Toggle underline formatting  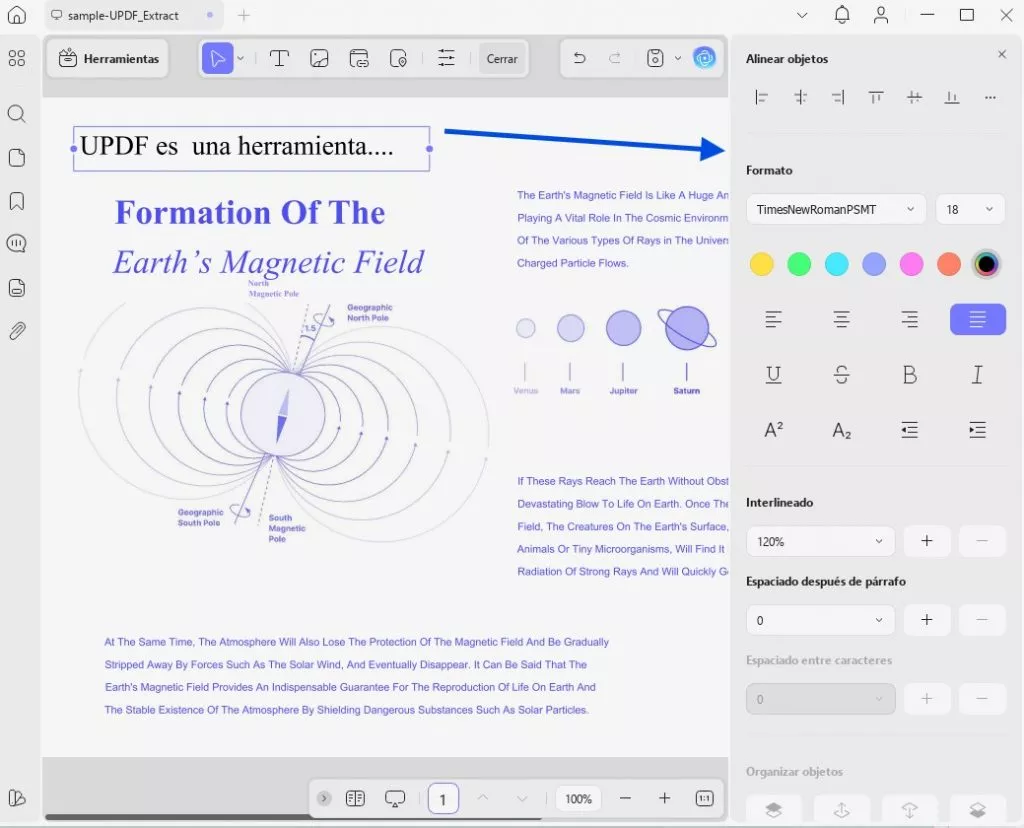774,375
